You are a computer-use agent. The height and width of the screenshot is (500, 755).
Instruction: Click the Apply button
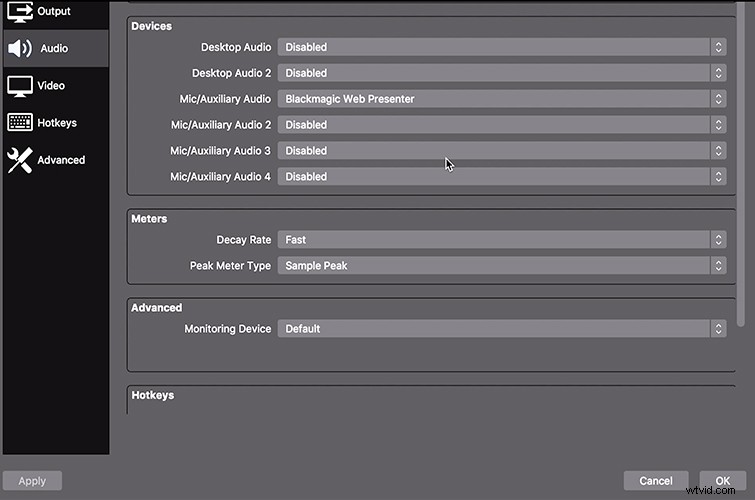point(32,481)
